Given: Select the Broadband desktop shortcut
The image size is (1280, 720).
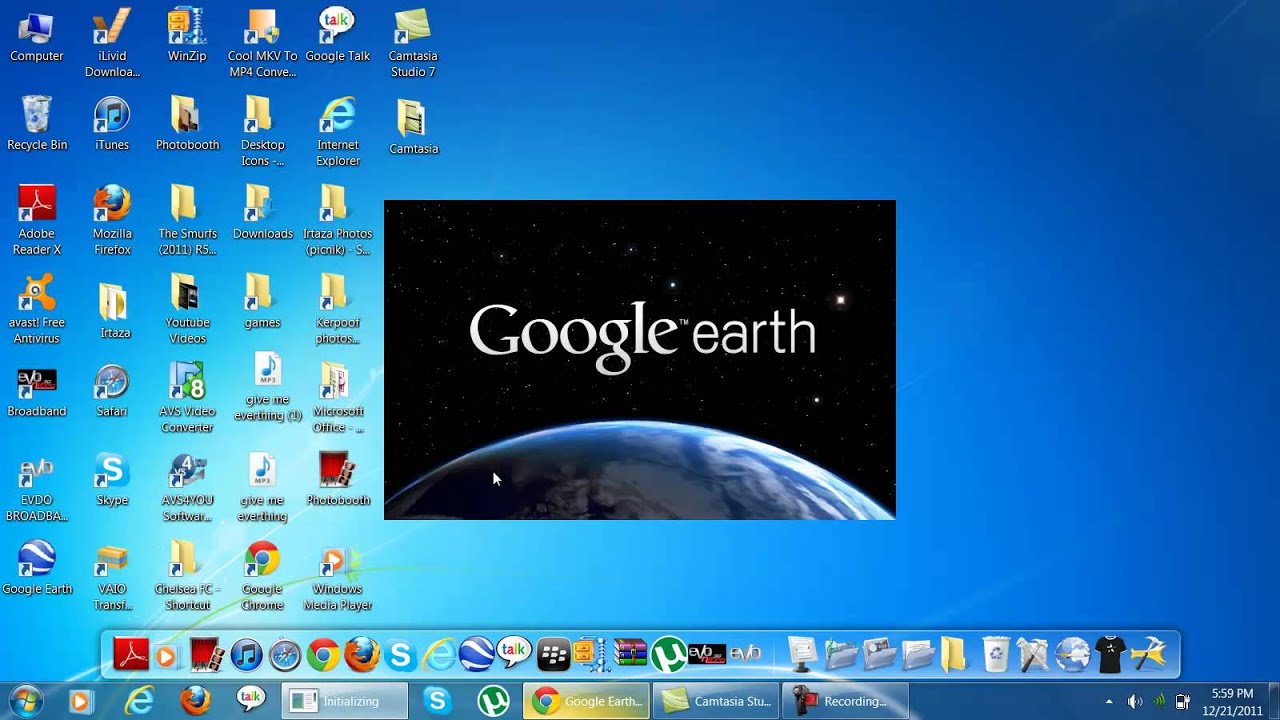Looking at the screenshot, I should click(37, 392).
